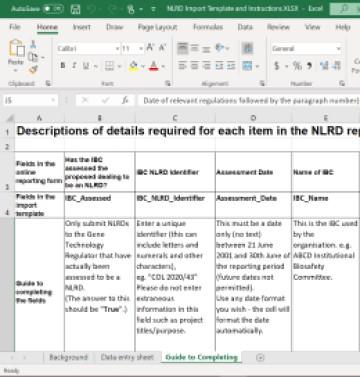Click Align Left icon
The height and width of the screenshot is (377, 360).
coord(182,66)
